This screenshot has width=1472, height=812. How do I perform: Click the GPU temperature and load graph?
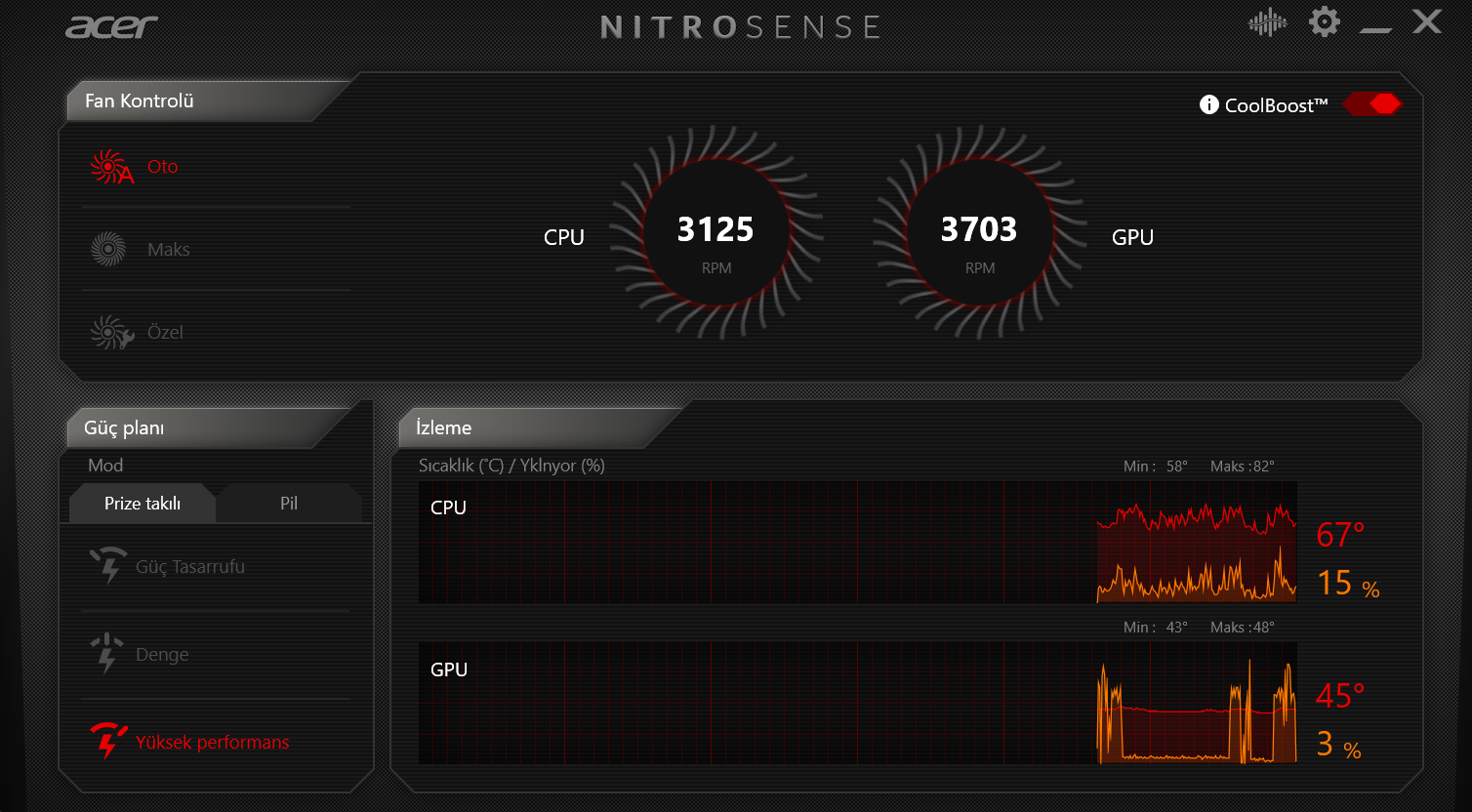coord(858,703)
